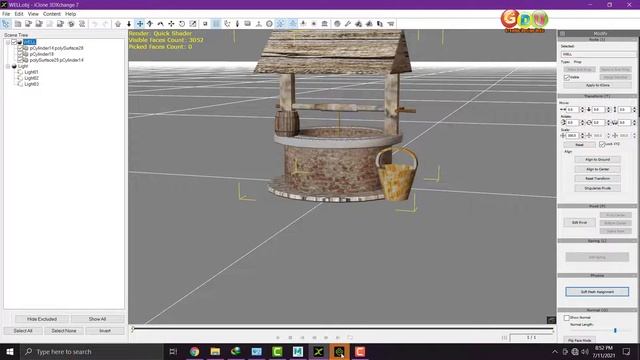Screen dimensions: 640x360
Task: Open the View menu
Action: click(33, 14)
